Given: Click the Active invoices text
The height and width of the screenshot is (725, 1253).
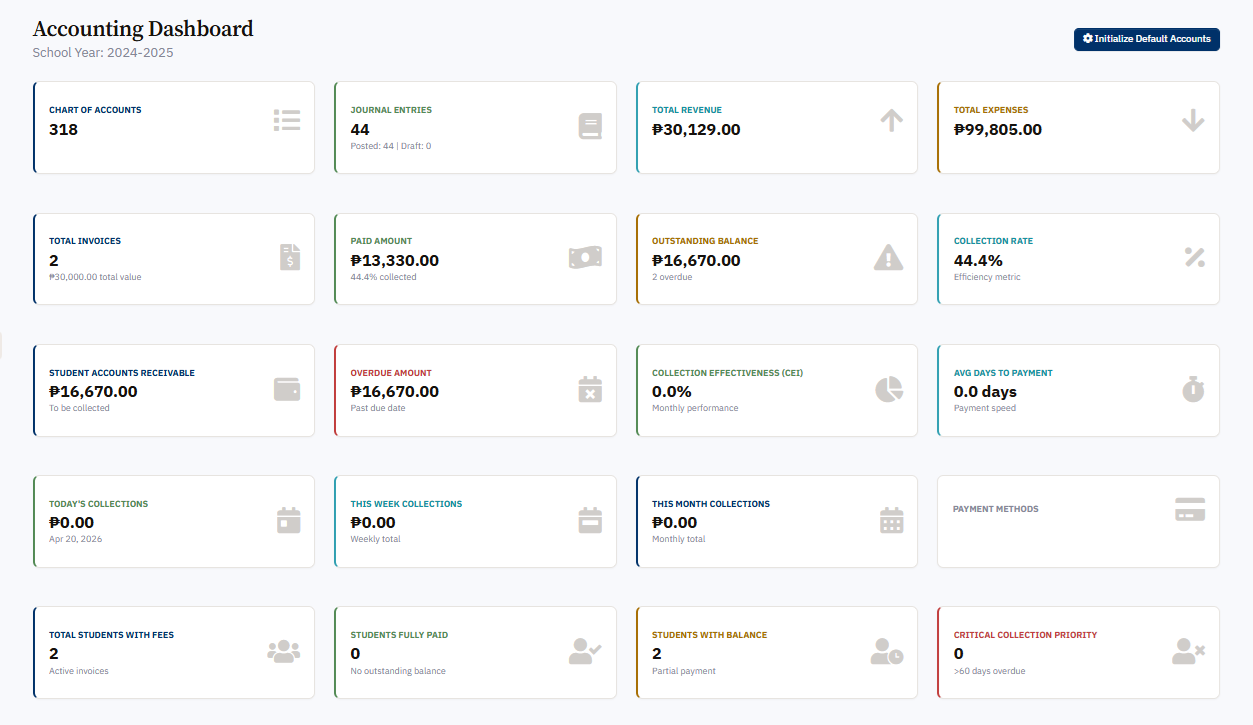Looking at the screenshot, I should 79,671.
